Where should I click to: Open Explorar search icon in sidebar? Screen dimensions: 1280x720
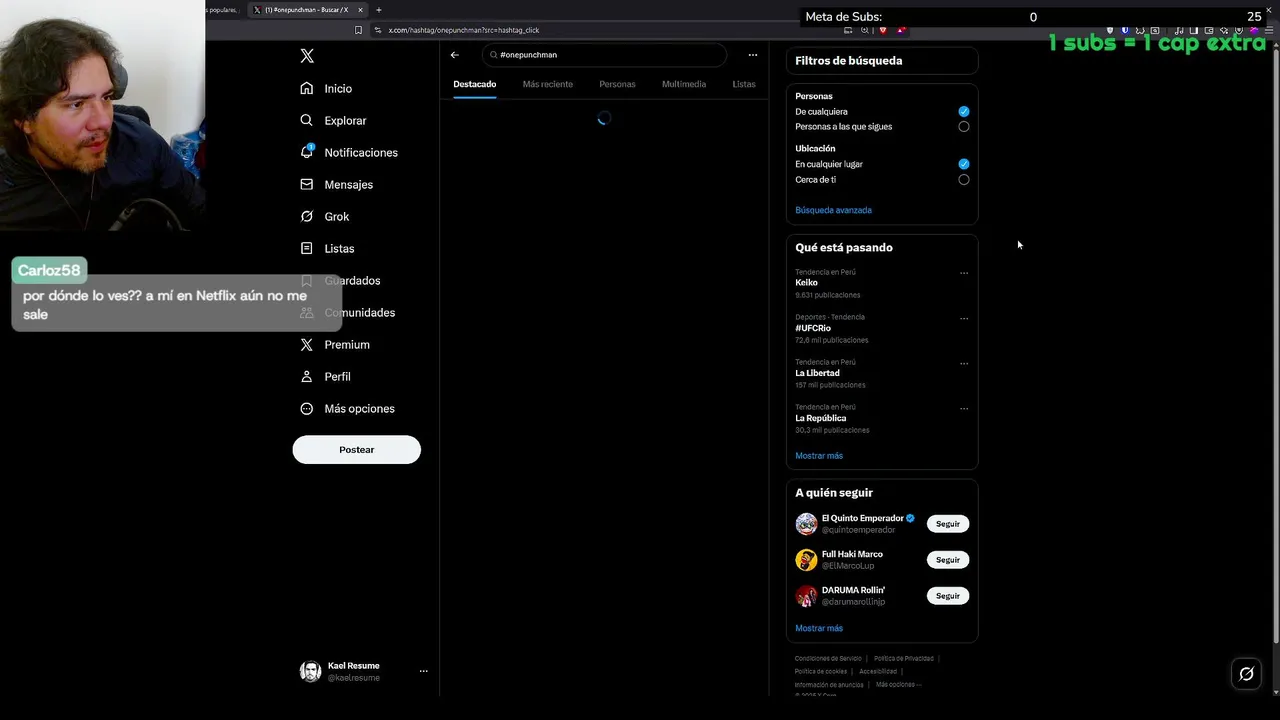(307, 120)
